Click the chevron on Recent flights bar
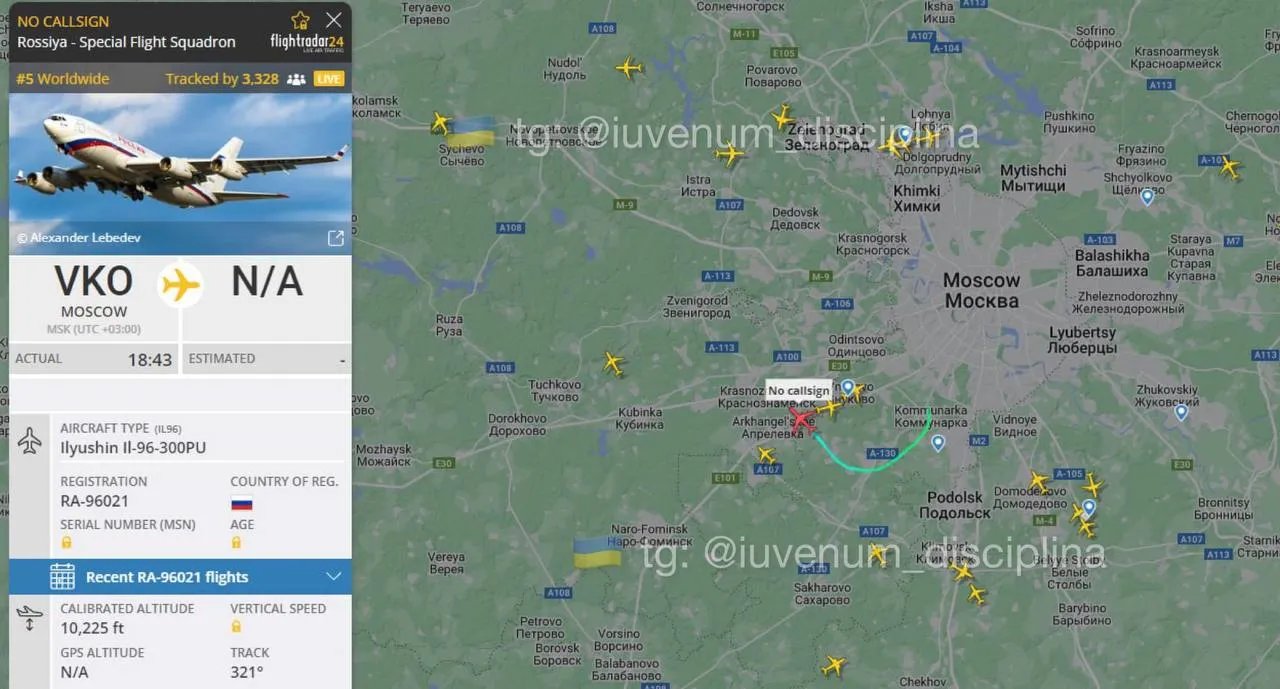This screenshot has width=1280, height=689. tap(334, 576)
